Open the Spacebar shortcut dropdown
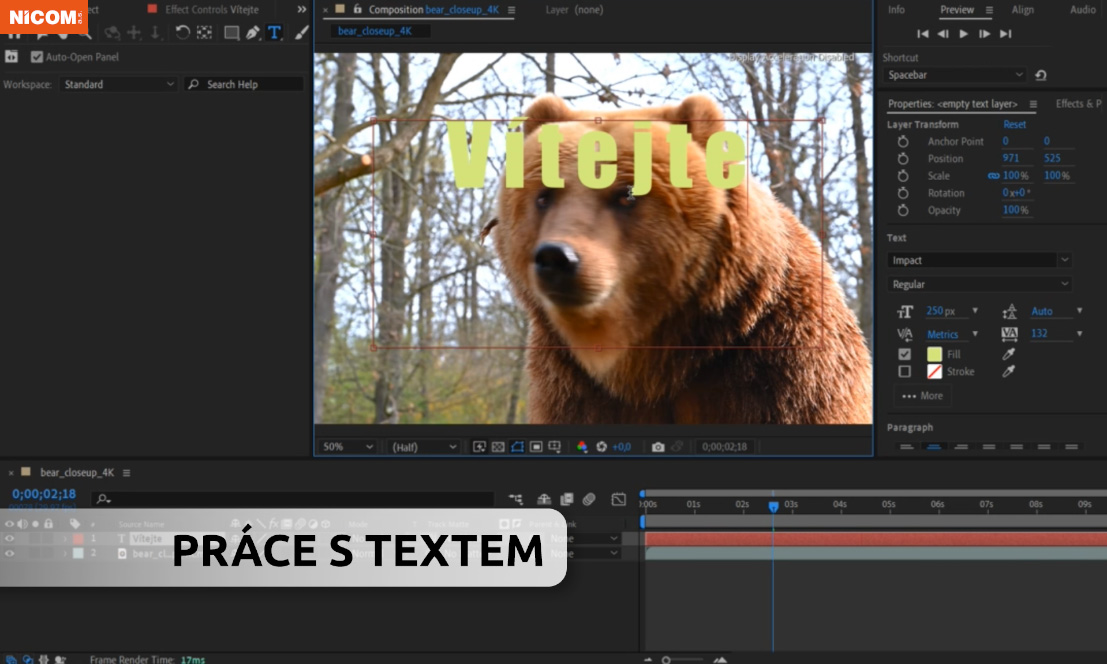Screen dimensions: 1107x664 pyautogui.click(x=955, y=75)
